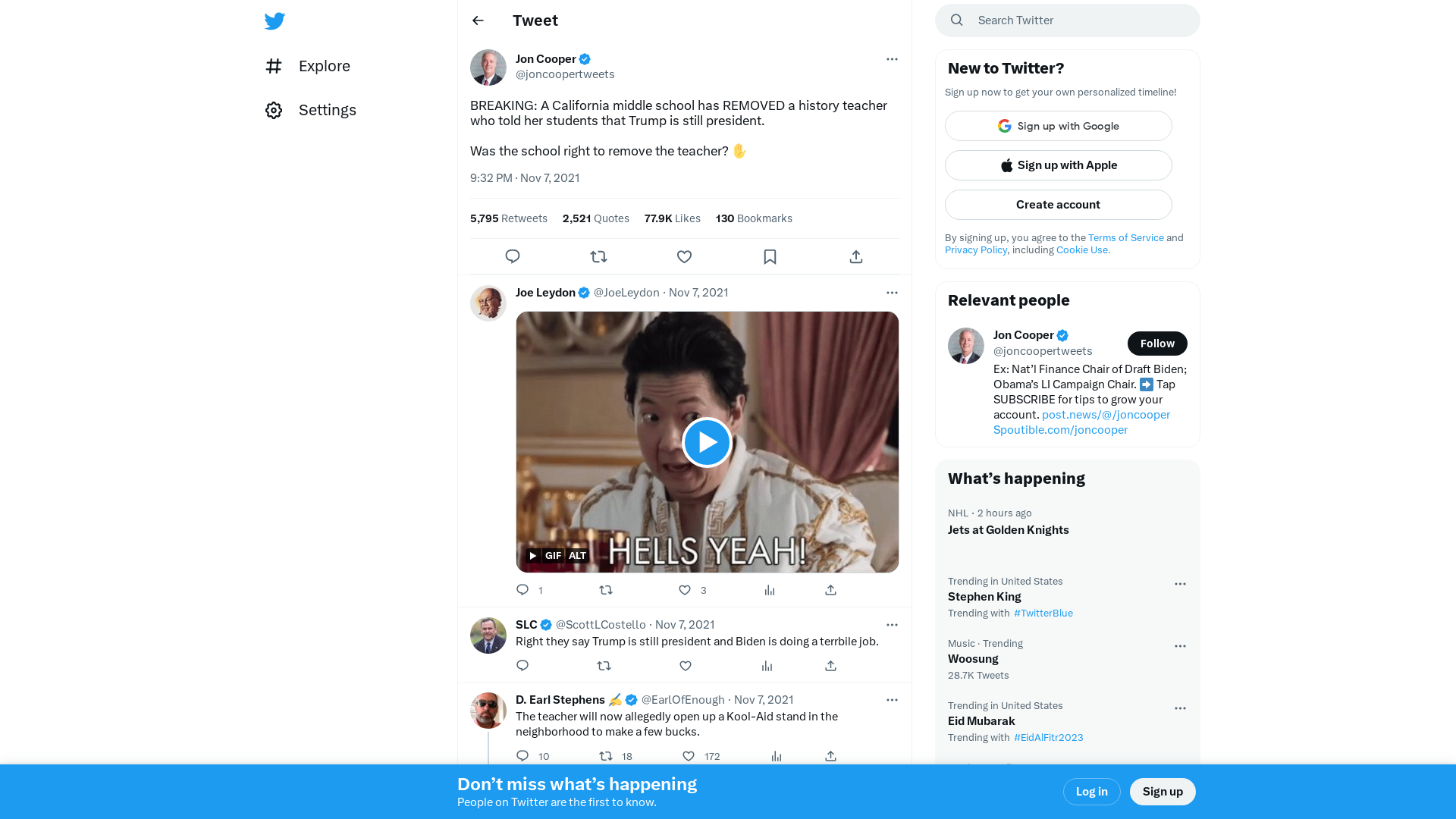The width and height of the screenshot is (1456, 819).
Task: Like Joe Leydon's reply
Action: pyautogui.click(x=685, y=590)
